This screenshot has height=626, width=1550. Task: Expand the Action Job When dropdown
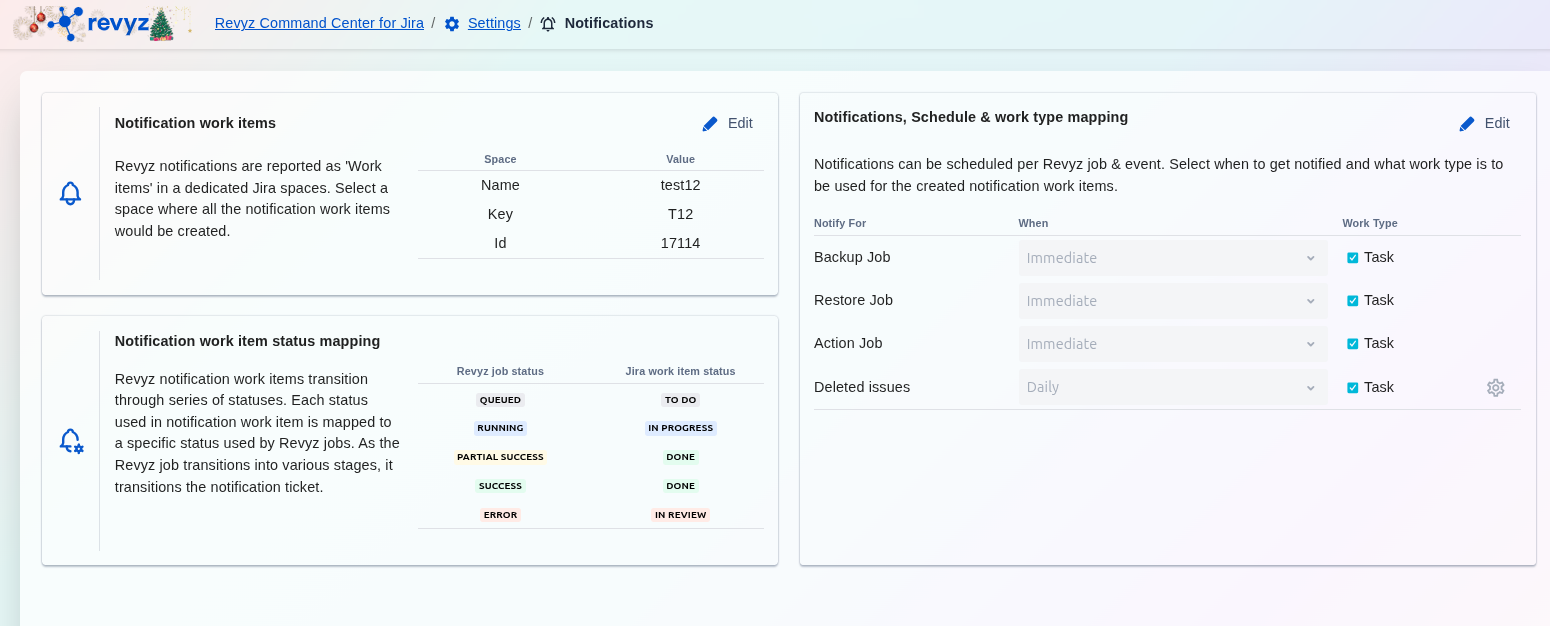coord(1172,344)
